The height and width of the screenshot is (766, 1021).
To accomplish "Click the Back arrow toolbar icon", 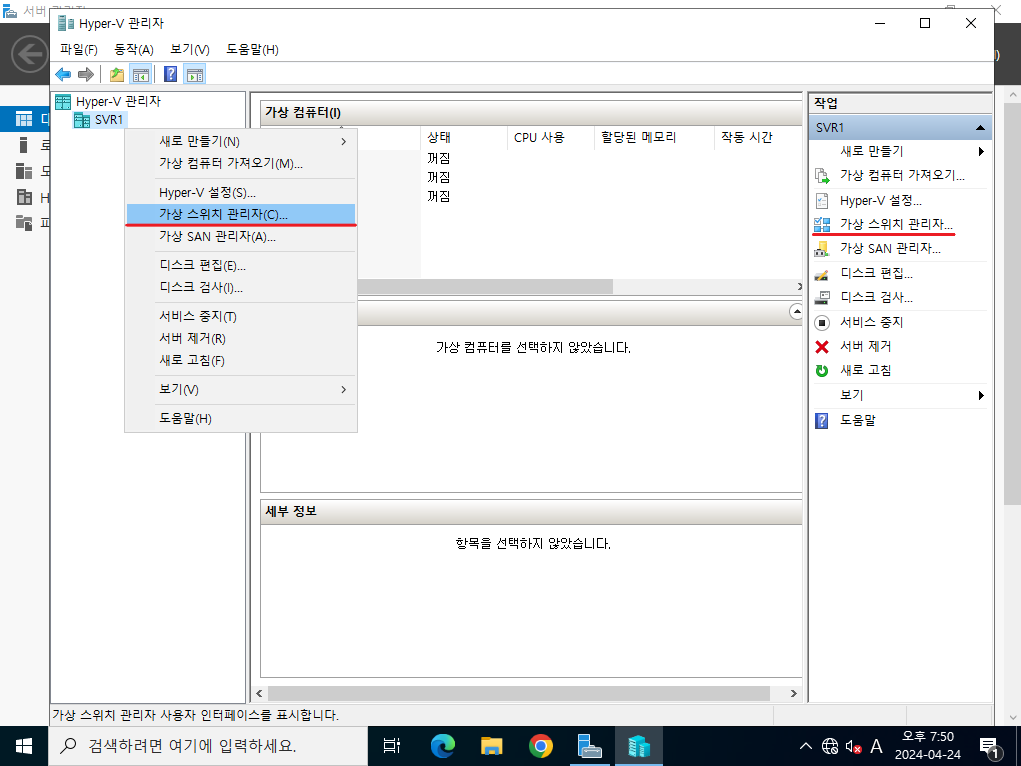I will click(x=63, y=74).
